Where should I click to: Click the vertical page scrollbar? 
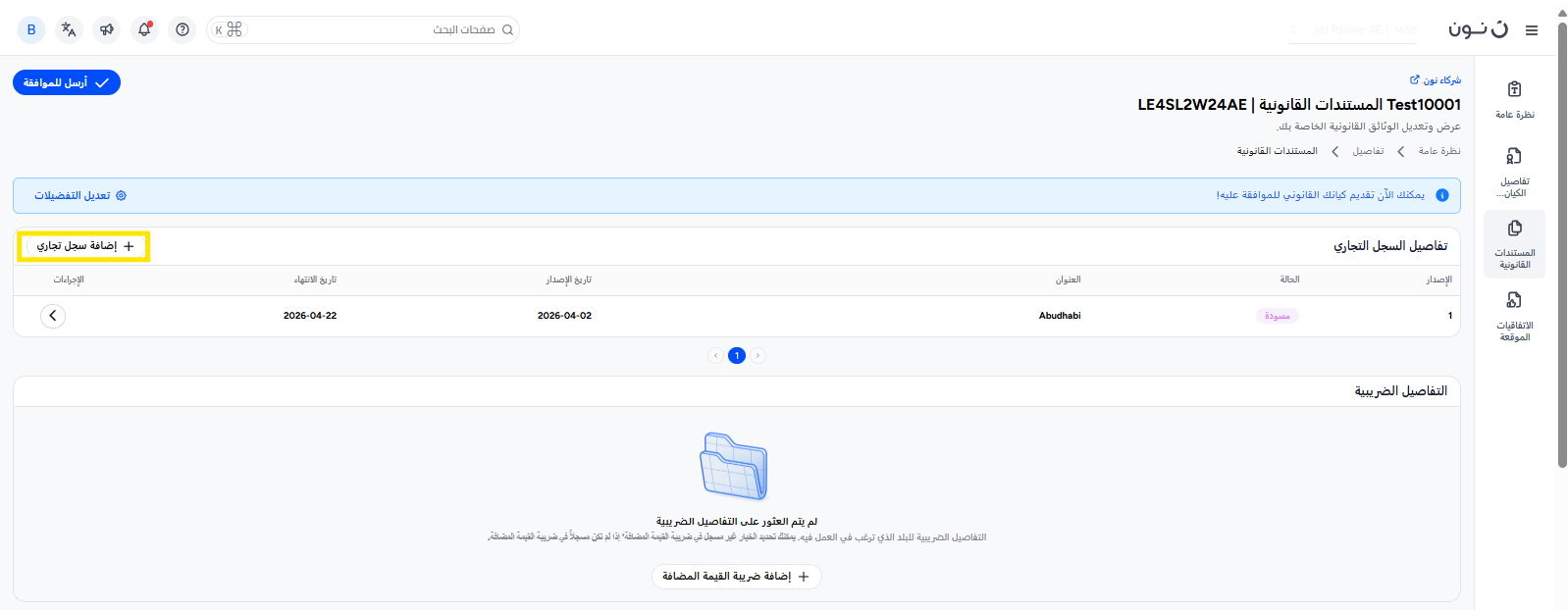pos(1562,243)
